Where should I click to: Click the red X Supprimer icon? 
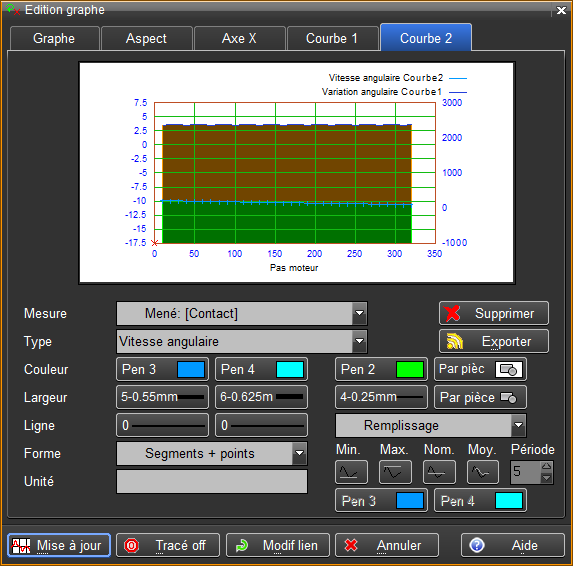pyautogui.click(x=452, y=314)
